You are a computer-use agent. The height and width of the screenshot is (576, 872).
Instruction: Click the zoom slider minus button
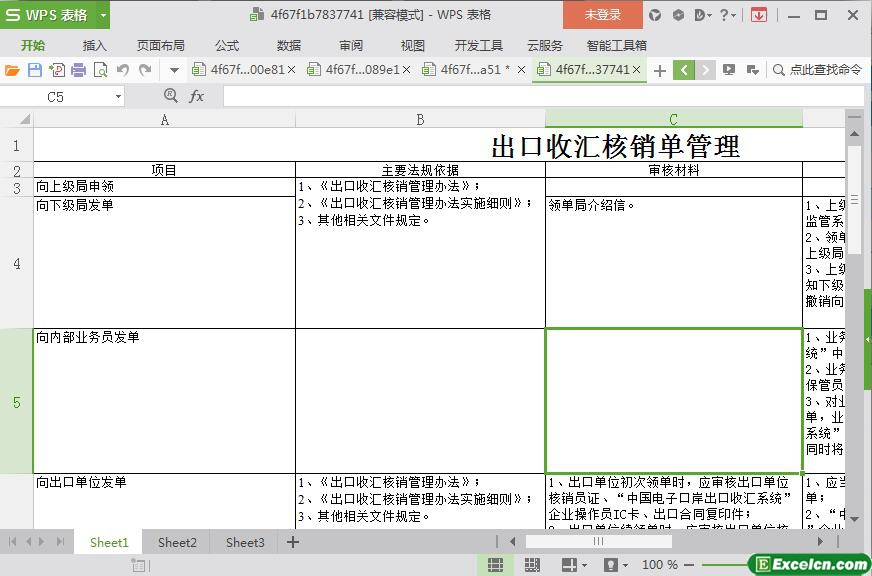point(689,565)
